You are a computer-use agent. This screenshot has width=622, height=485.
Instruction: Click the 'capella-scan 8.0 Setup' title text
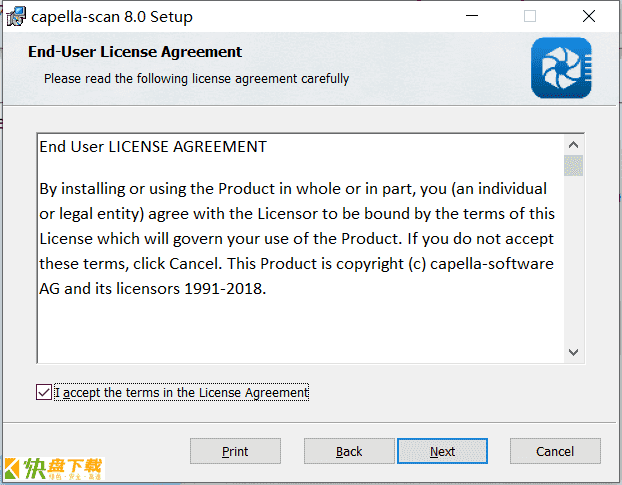point(112,17)
